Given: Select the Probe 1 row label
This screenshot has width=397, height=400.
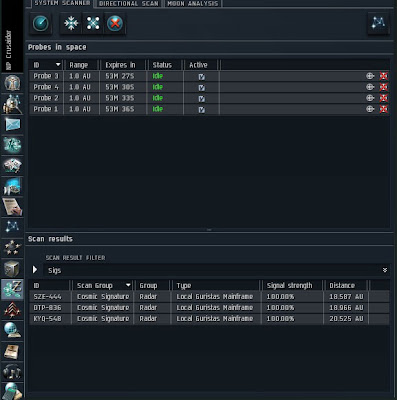Looking at the screenshot, I should (46, 109).
